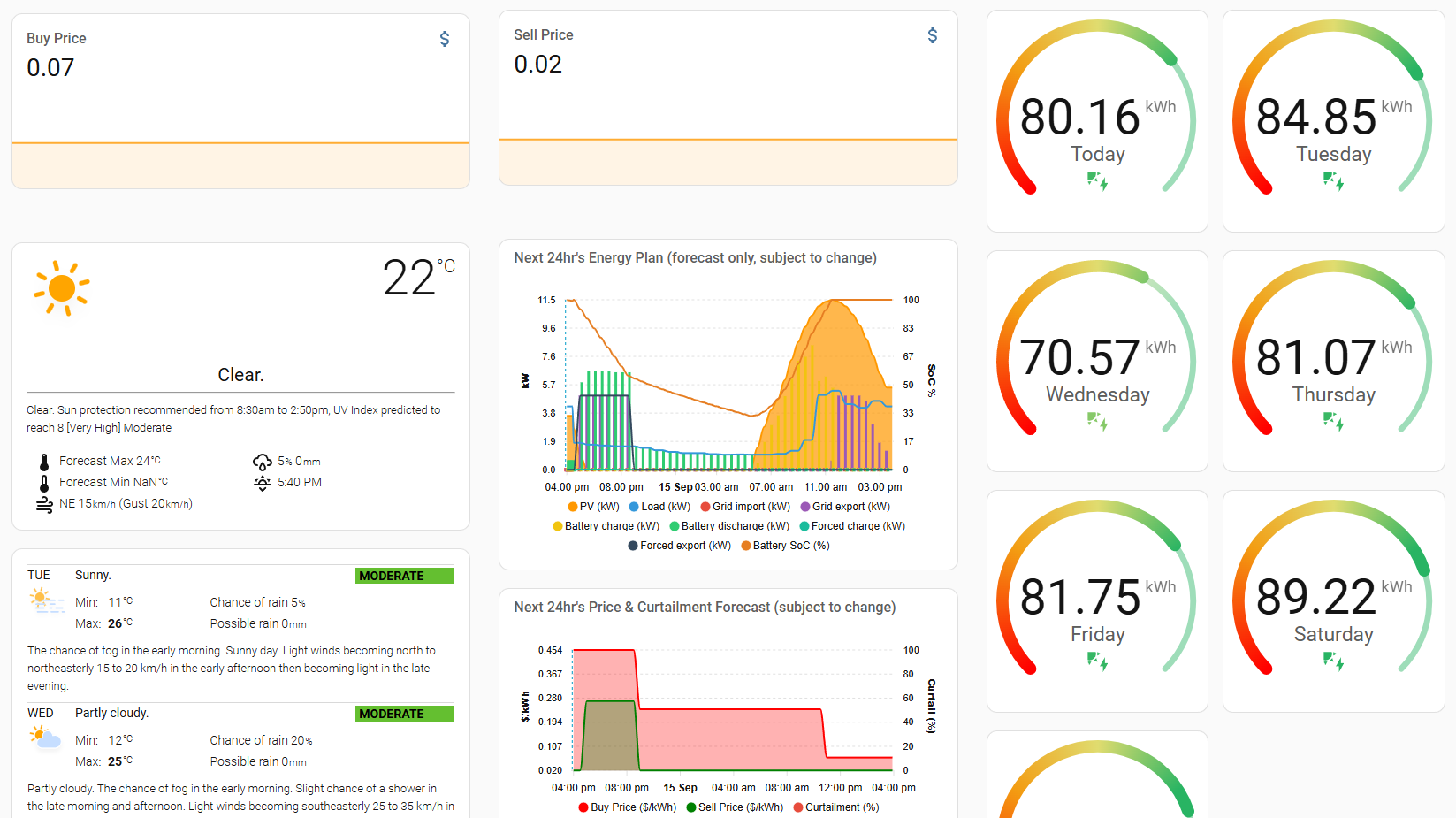Click the WED partly cloudy icon
This screenshot has height=818, width=1456.
click(x=45, y=738)
